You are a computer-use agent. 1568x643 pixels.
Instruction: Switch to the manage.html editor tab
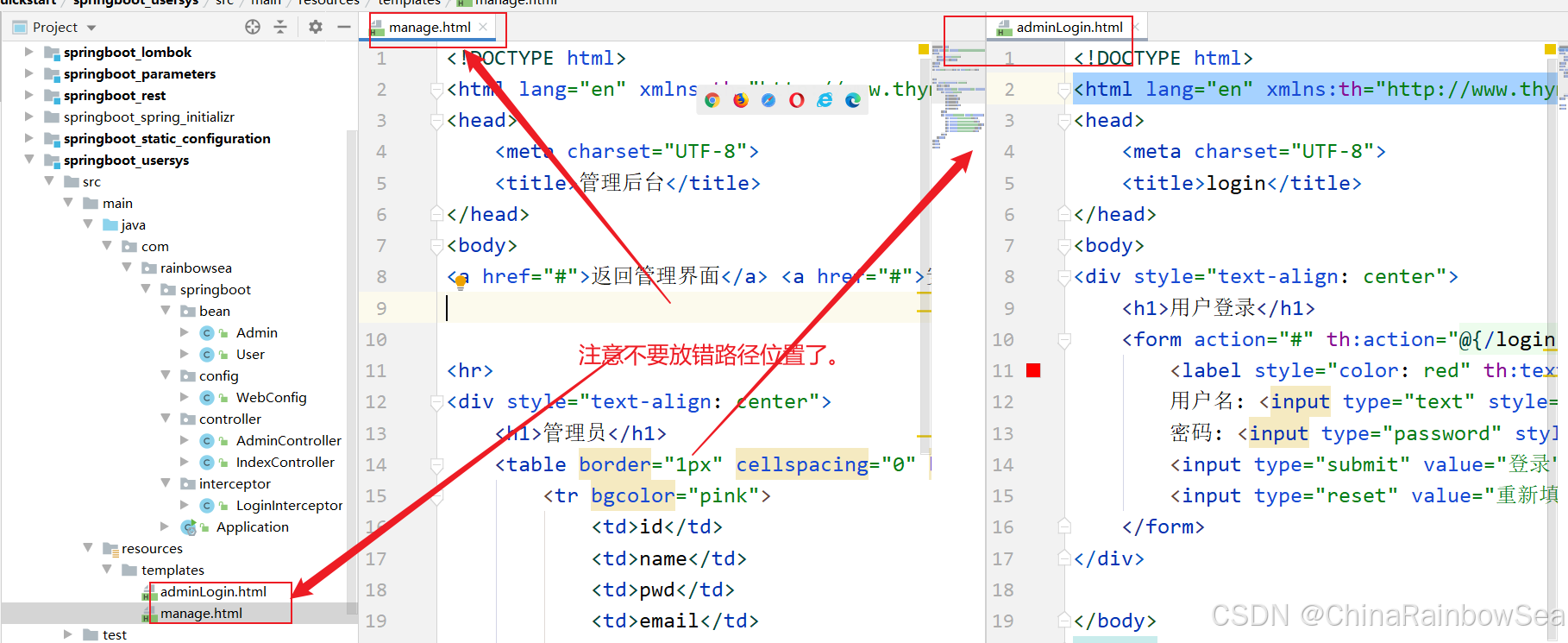pyautogui.click(x=429, y=28)
